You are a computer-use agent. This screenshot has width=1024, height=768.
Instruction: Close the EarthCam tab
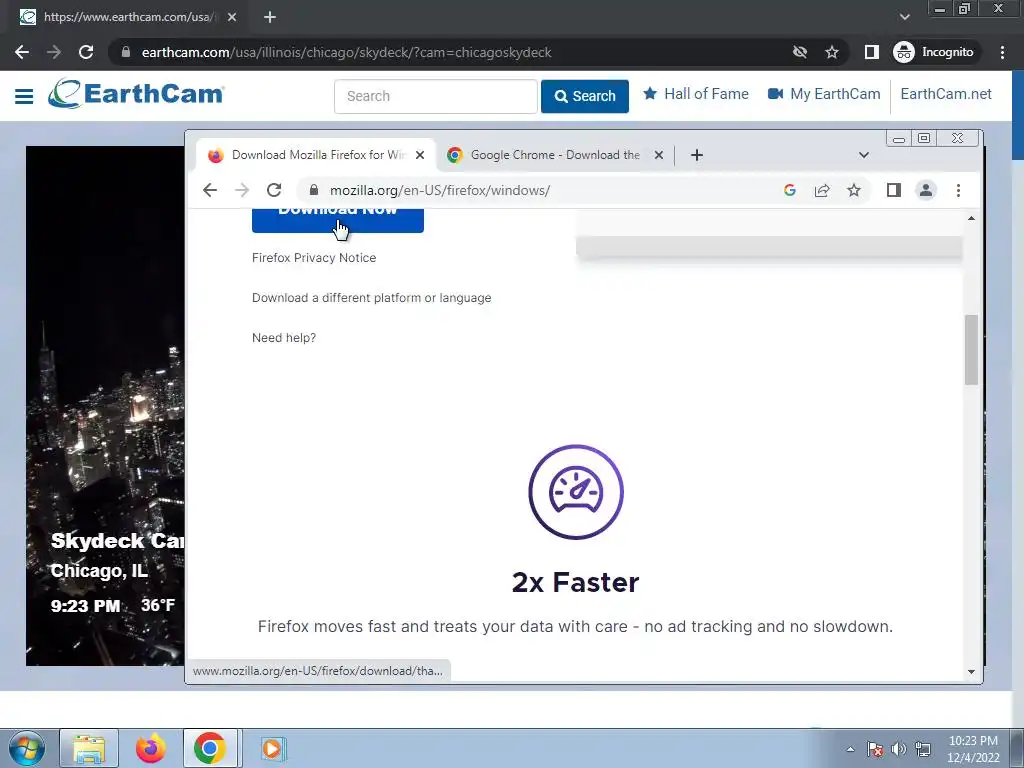[232, 17]
